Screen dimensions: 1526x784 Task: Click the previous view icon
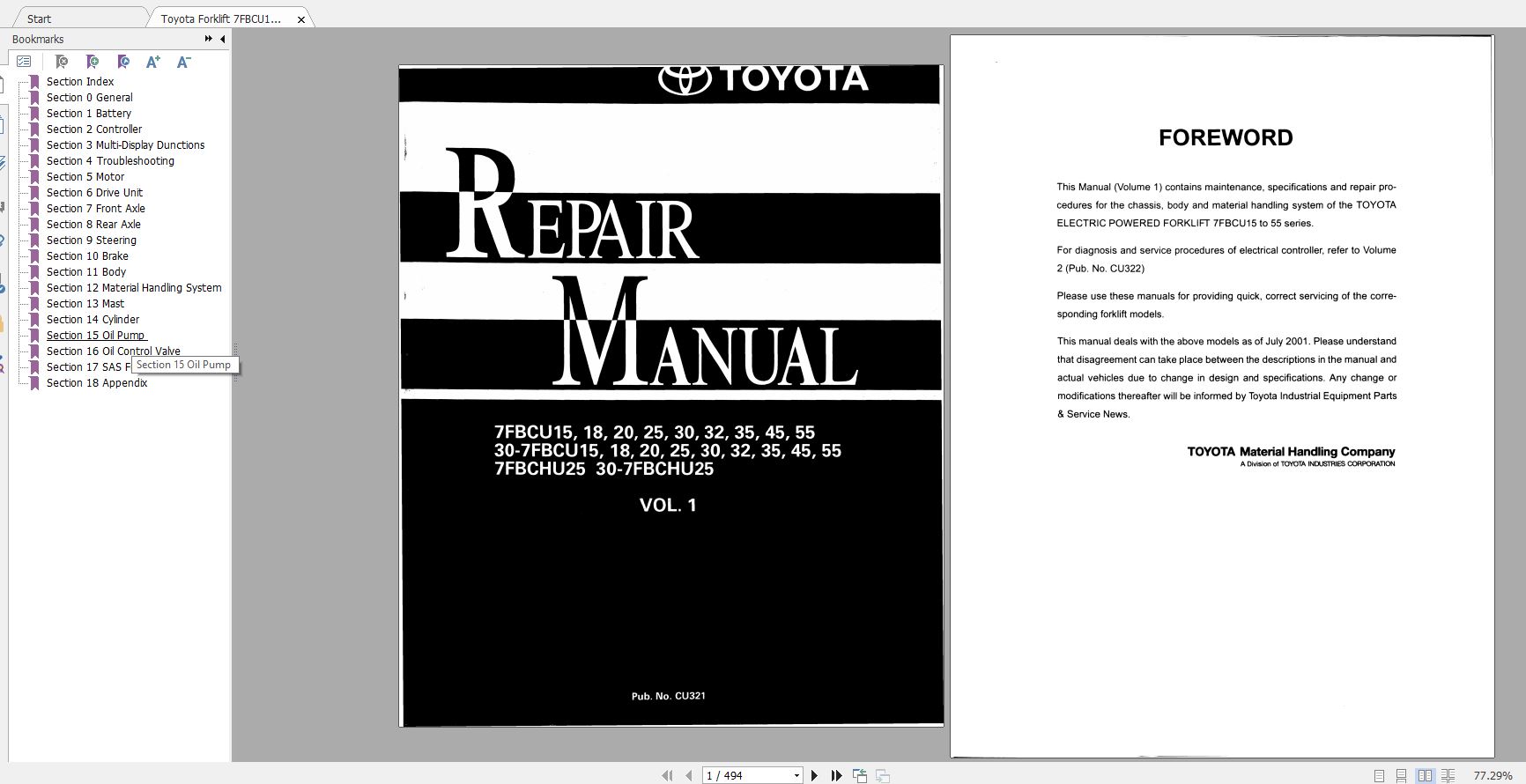pos(860,776)
